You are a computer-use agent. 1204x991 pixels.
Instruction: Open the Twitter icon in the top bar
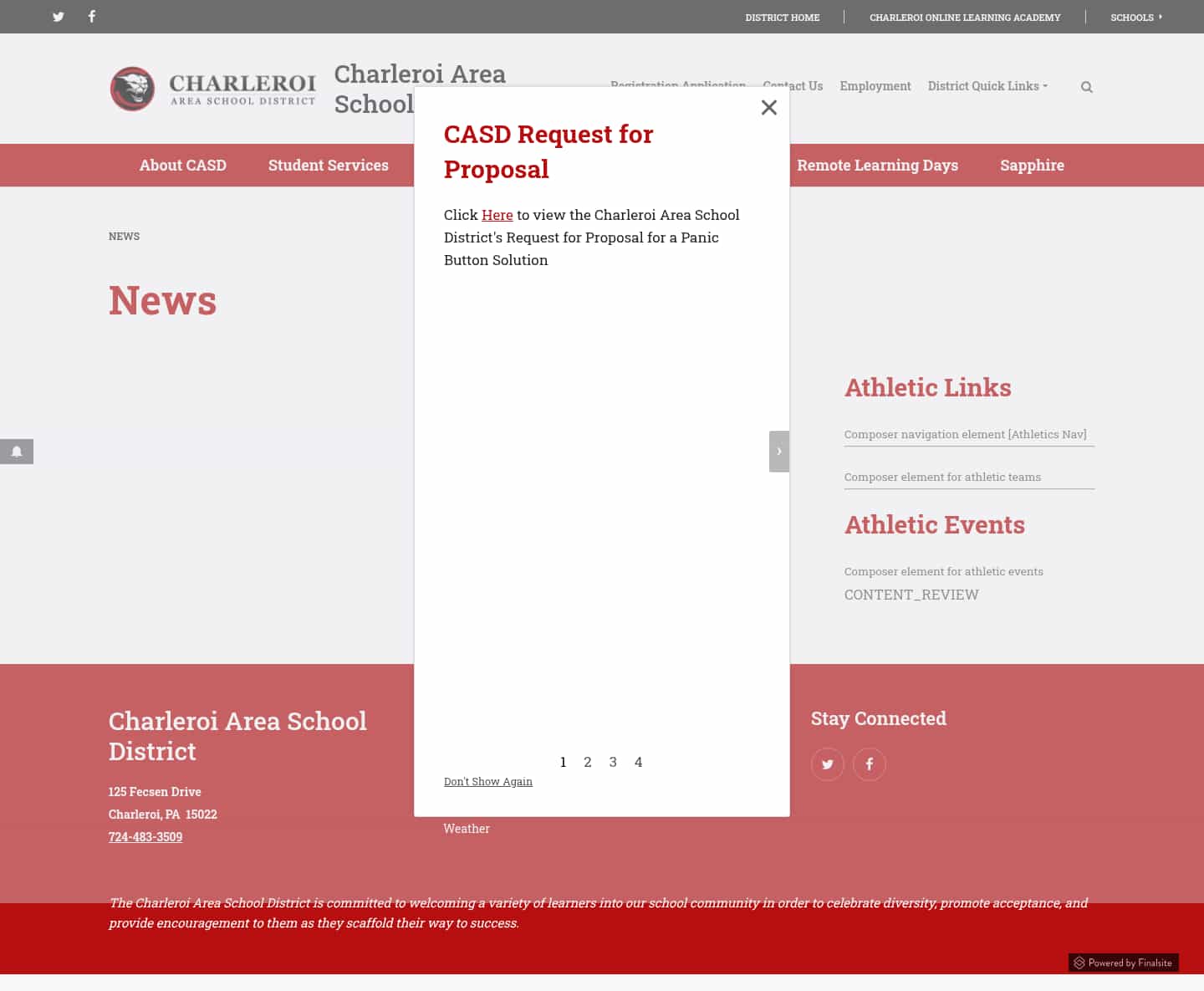pyautogui.click(x=59, y=17)
